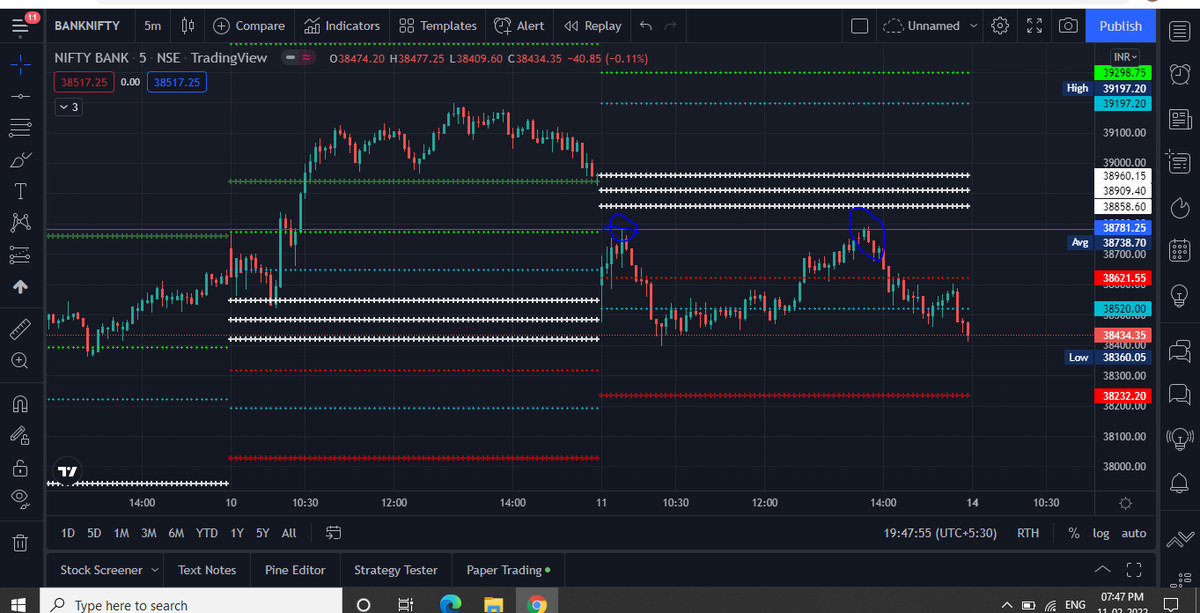Switch to the Pine Editor tab
1200x613 pixels.
(x=295, y=570)
